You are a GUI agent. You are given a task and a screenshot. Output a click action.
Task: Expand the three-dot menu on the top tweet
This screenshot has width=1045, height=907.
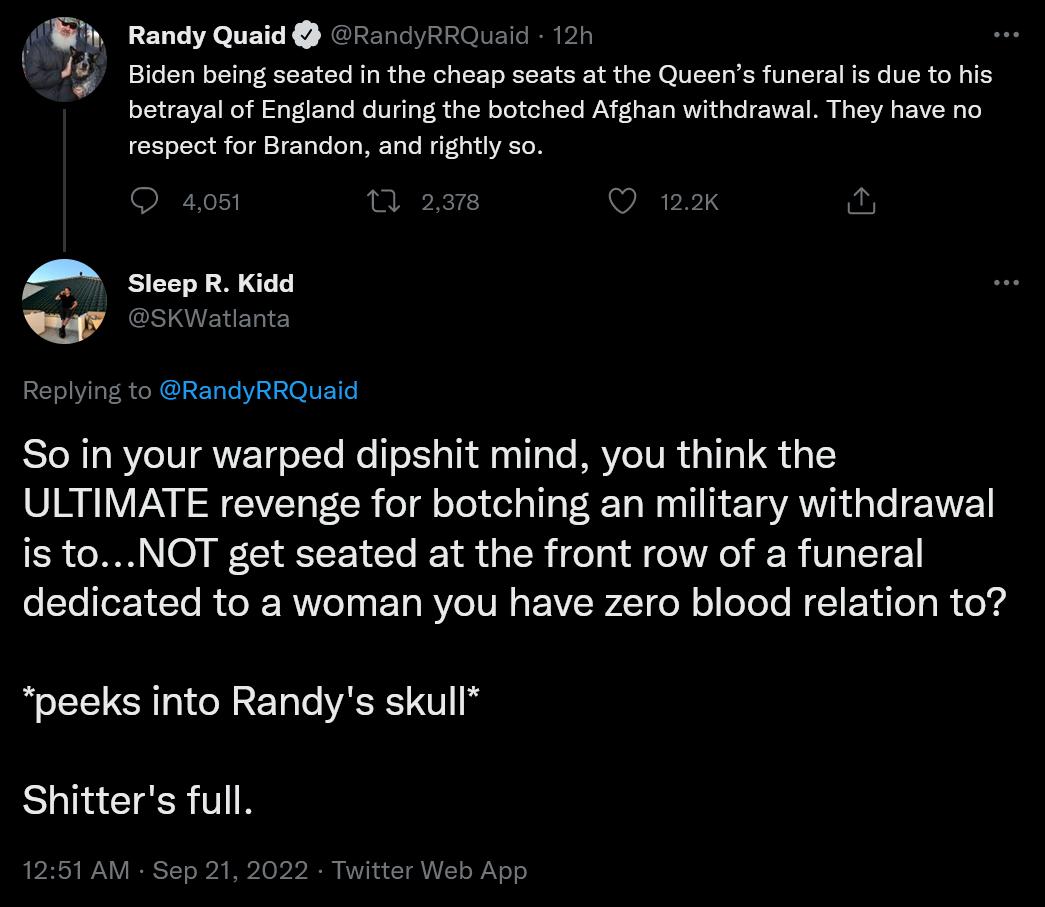pyautogui.click(x=1008, y=33)
